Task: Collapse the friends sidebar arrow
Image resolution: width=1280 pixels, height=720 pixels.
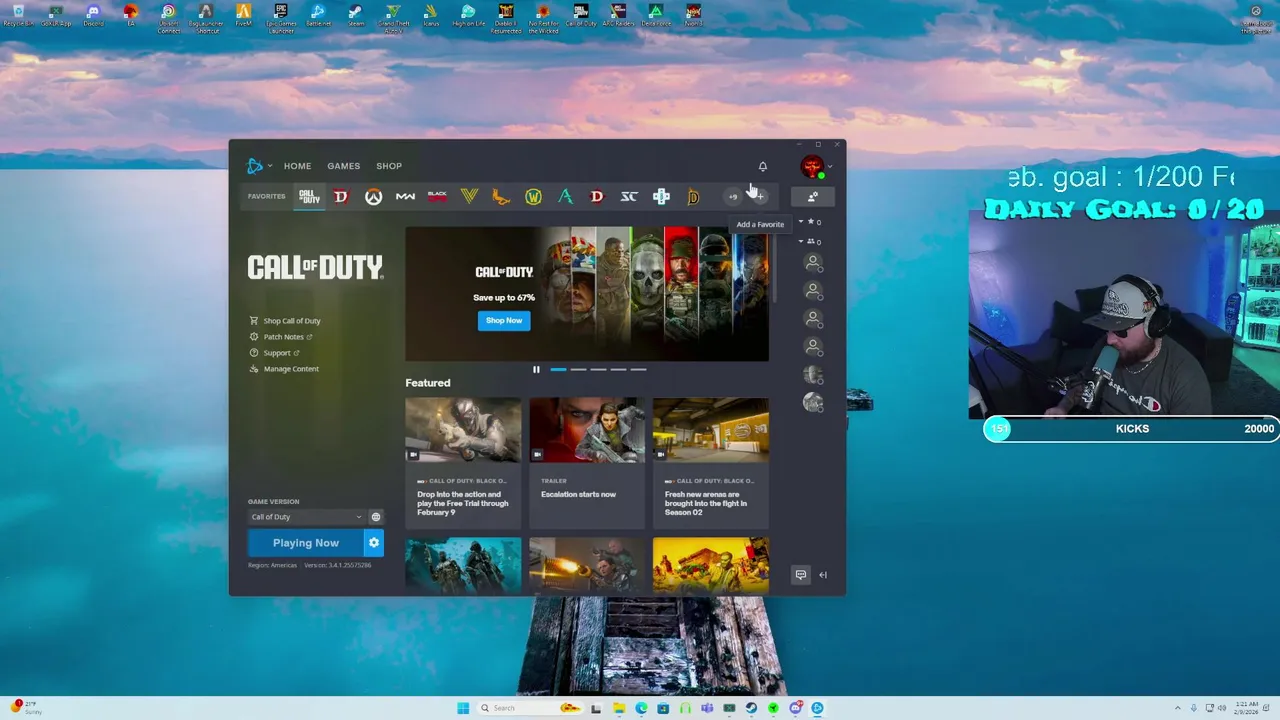Action: (823, 575)
